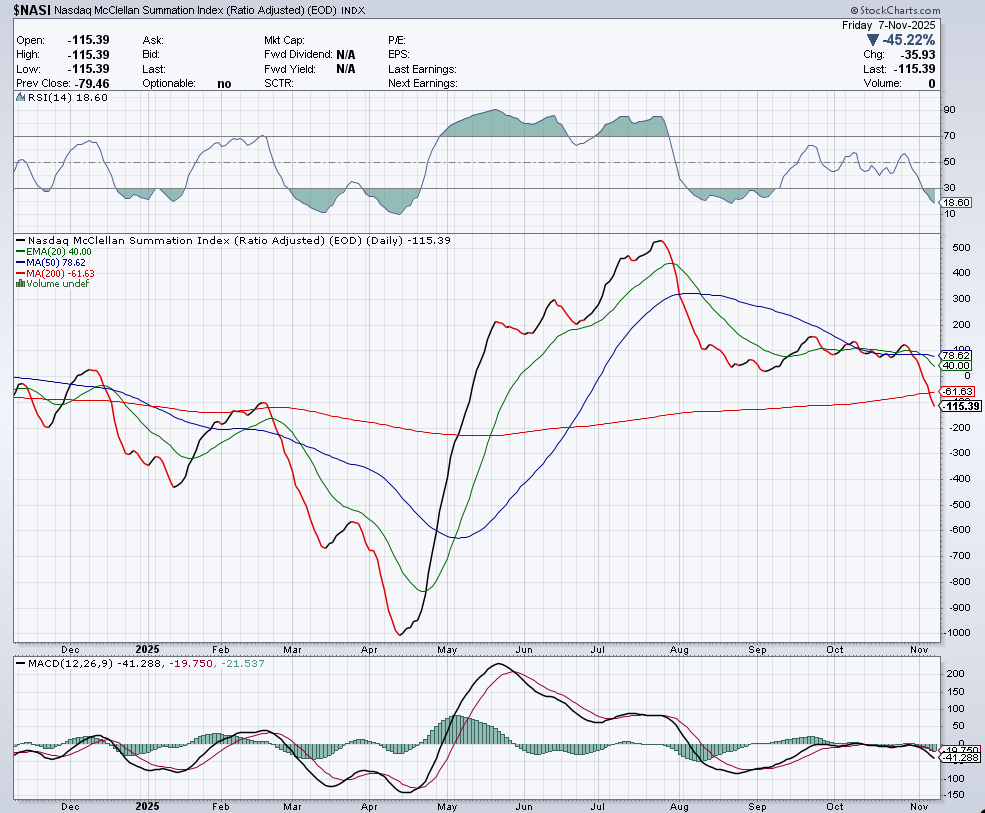This screenshot has height=813, width=985.
Task: Click the May label under the main chart
Action: [x=447, y=650]
